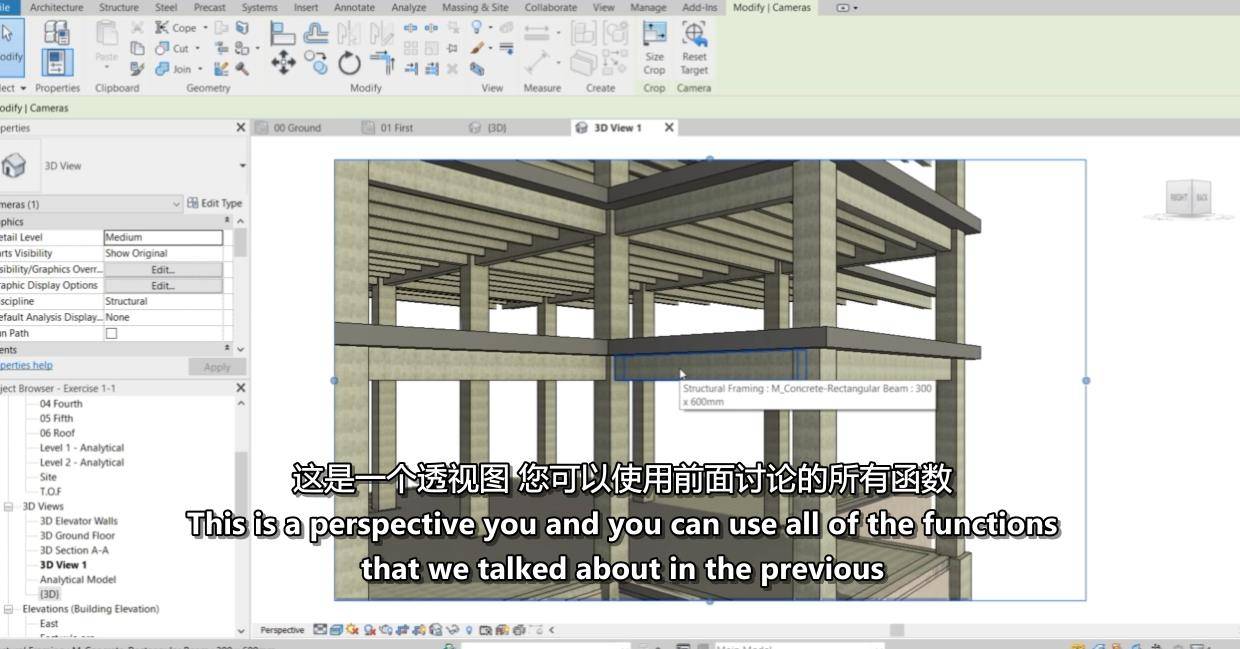The image size is (1240, 649).
Task: Click the Cope geometry tool
Action: (177, 28)
